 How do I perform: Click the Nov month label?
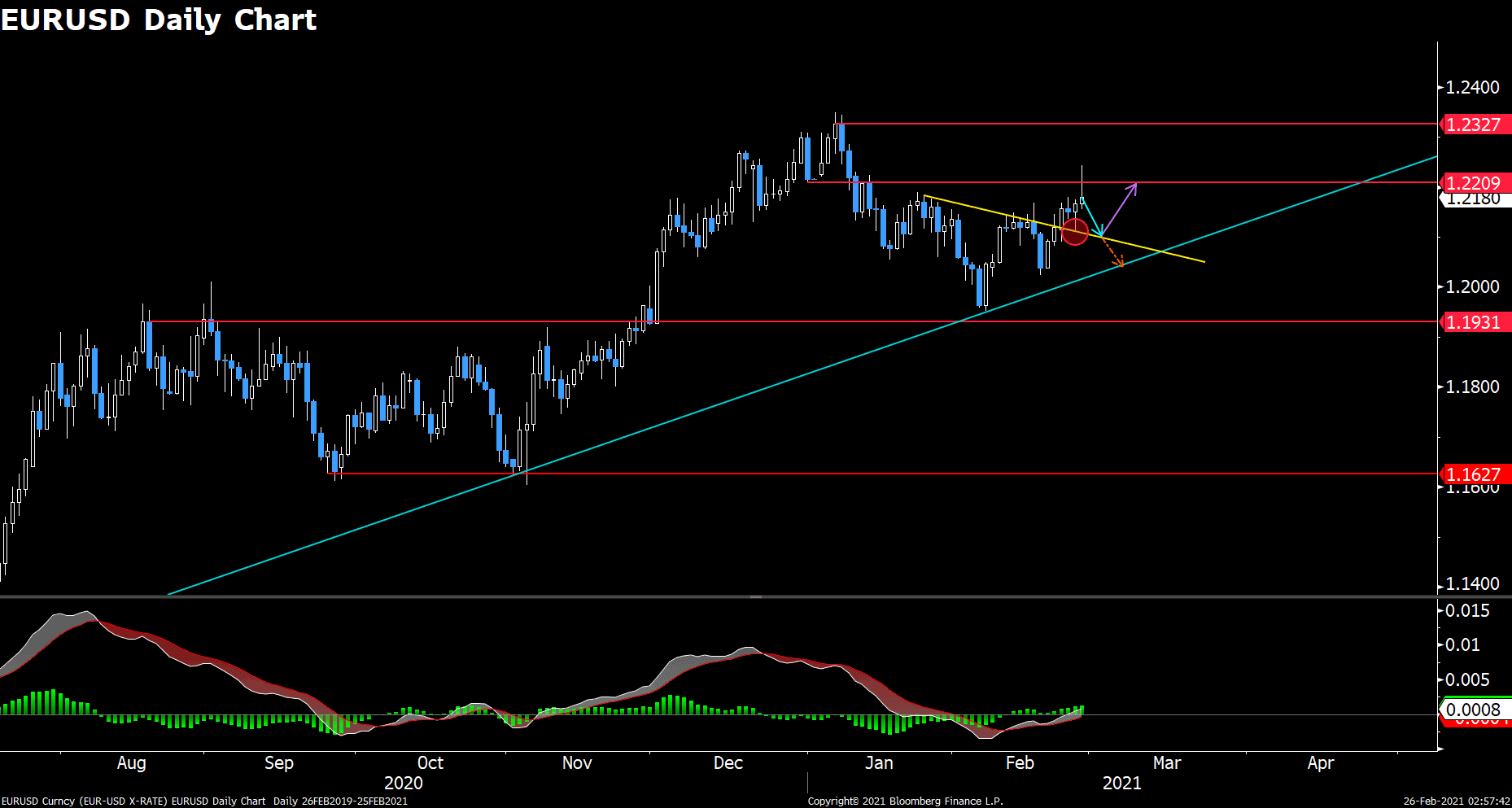point(577,763)
